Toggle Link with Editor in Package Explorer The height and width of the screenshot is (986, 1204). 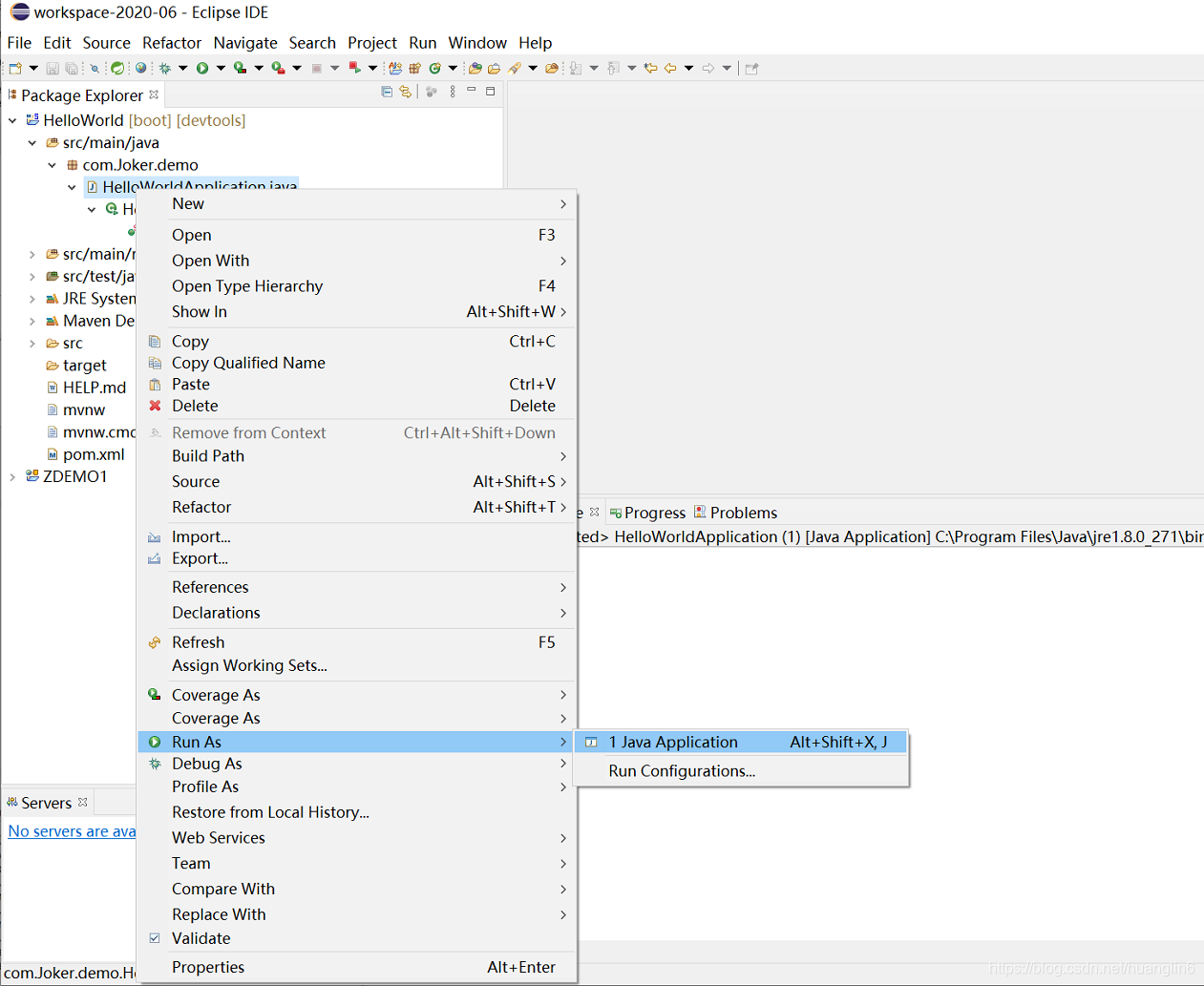pos(405,92)
